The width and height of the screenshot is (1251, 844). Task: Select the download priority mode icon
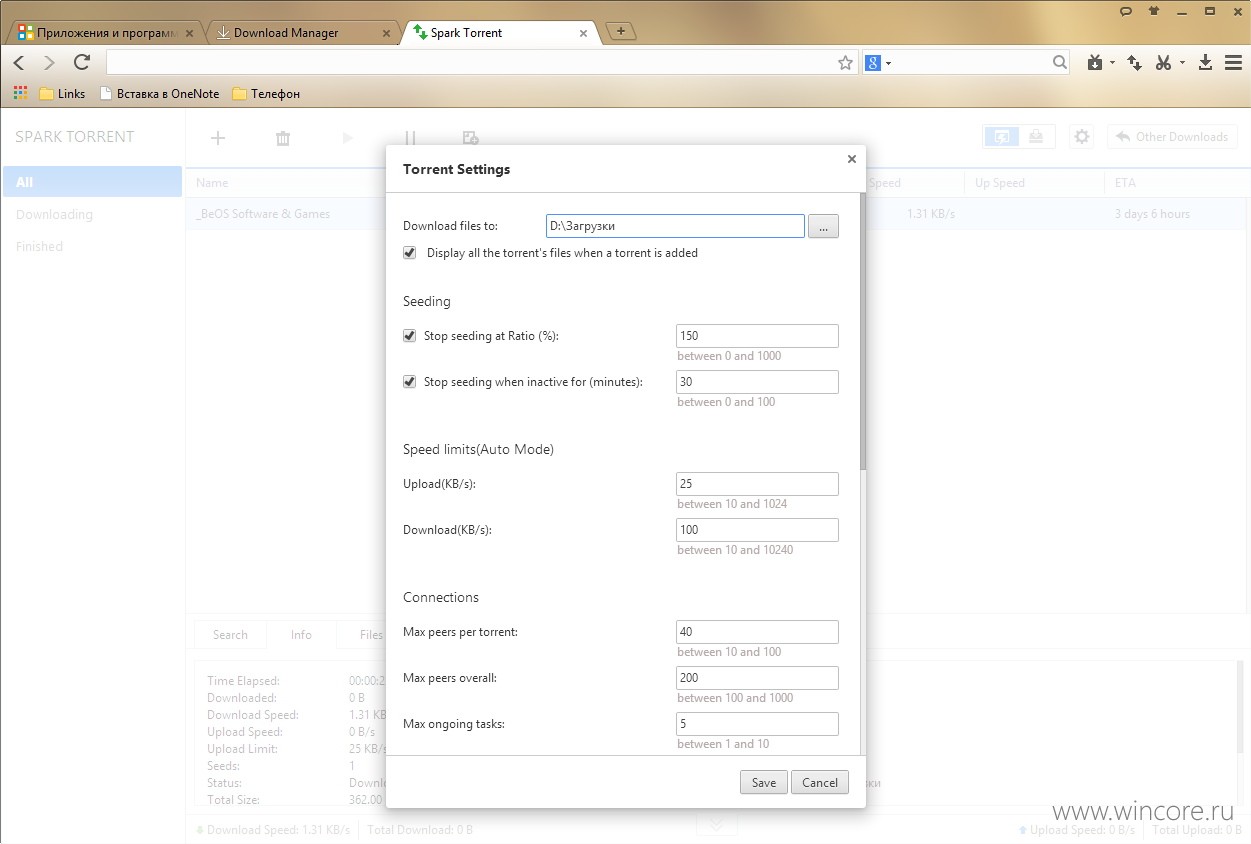tap(1037, 137)
